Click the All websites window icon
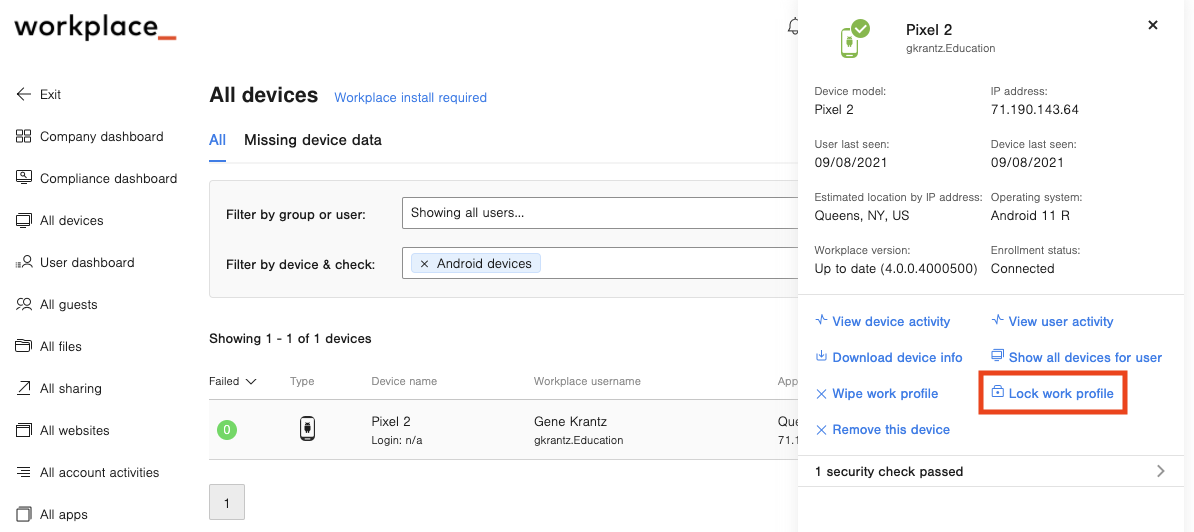1194x532 pixels. [24, 431]
